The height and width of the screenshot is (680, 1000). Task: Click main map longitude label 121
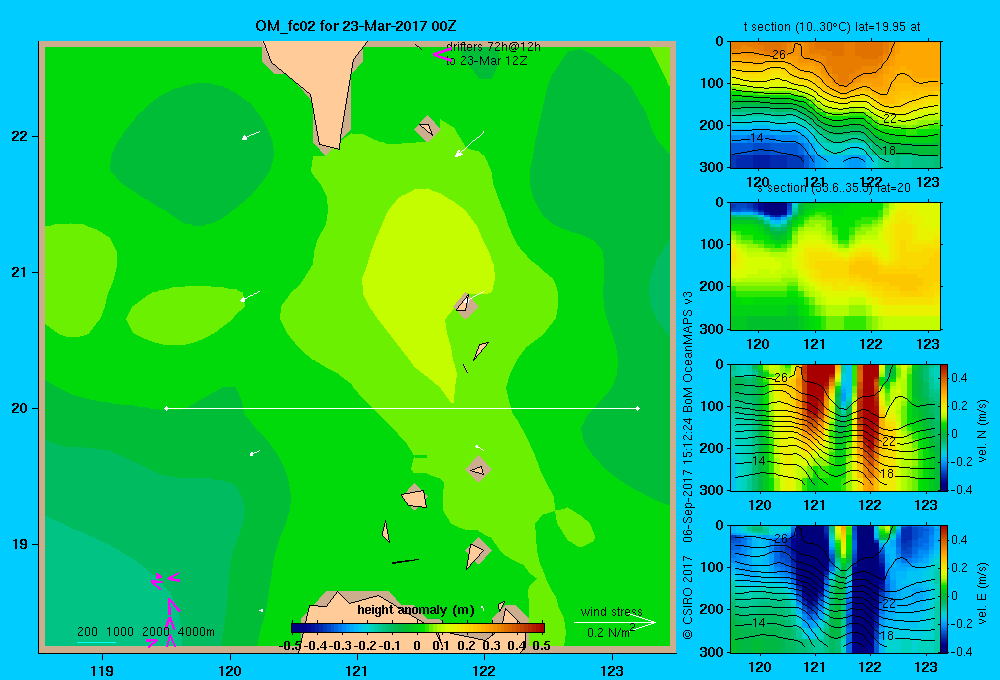(357, 670)
